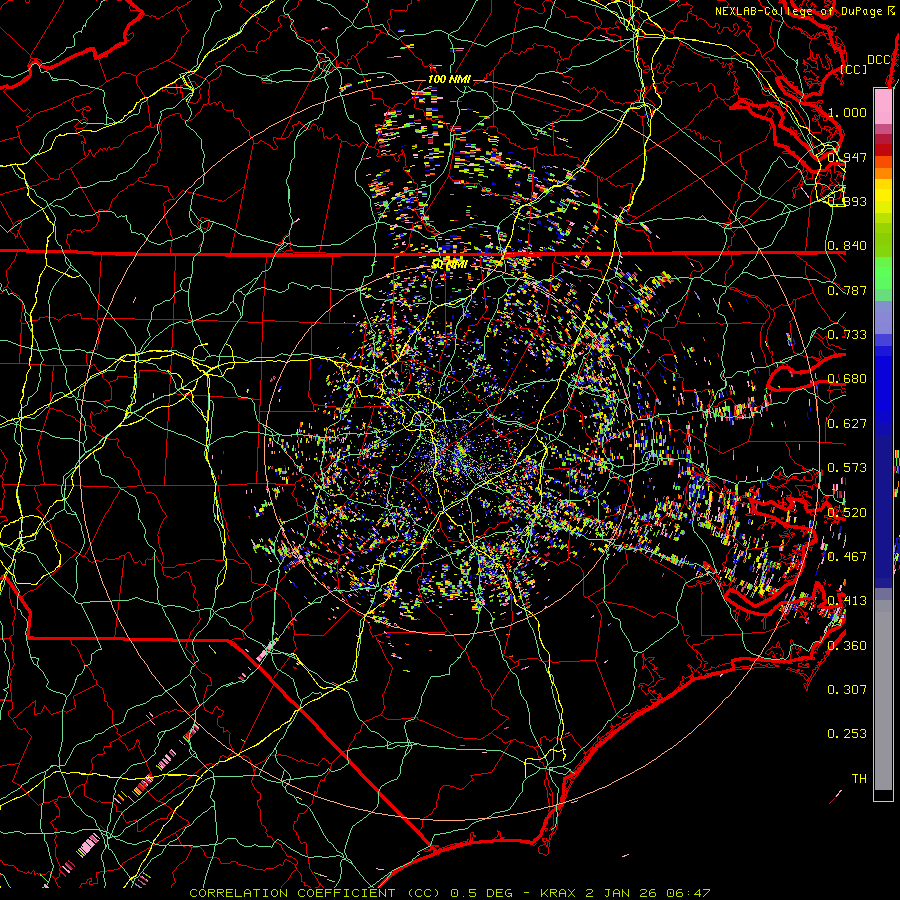Click the Correlation Coefficient KRAX product caption
Screen dimensions: 900x900
[x=450, y=893]
